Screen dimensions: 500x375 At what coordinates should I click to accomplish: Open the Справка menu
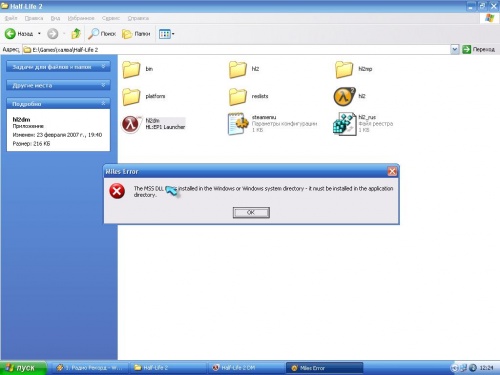pos(138,18)
